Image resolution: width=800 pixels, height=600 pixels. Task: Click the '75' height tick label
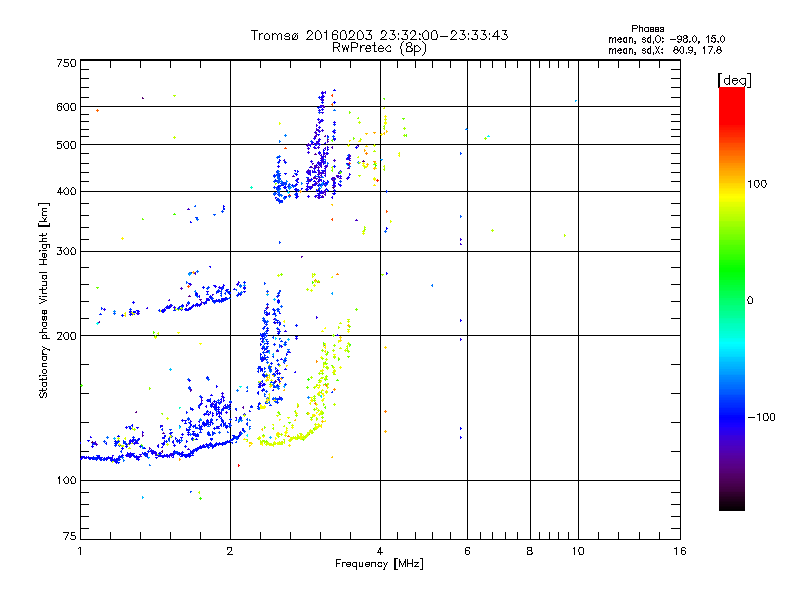(70, 536)
